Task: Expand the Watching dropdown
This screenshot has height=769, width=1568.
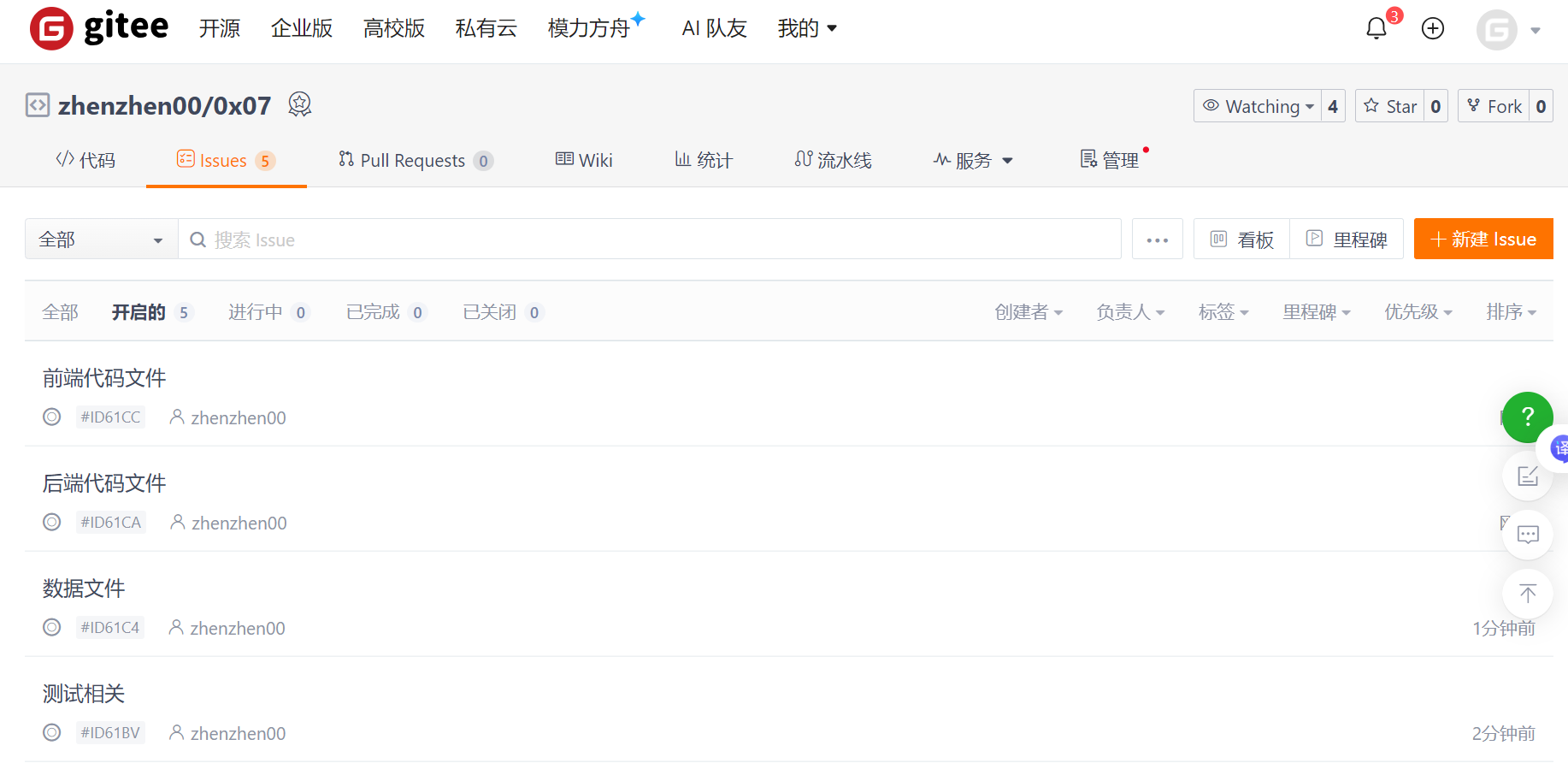Action: (x=1258, y=106)
